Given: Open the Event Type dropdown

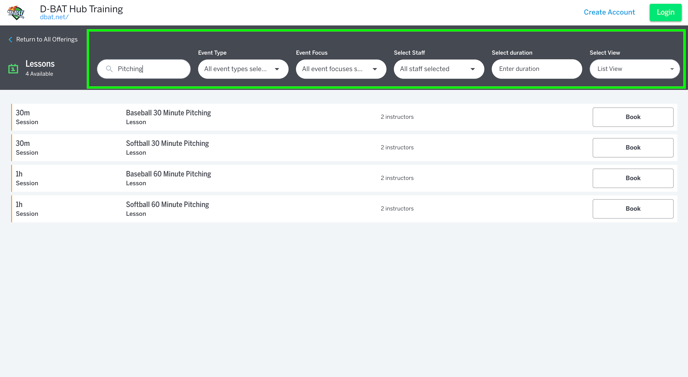Looking at the screenshot, I should (x=243, y=69).
